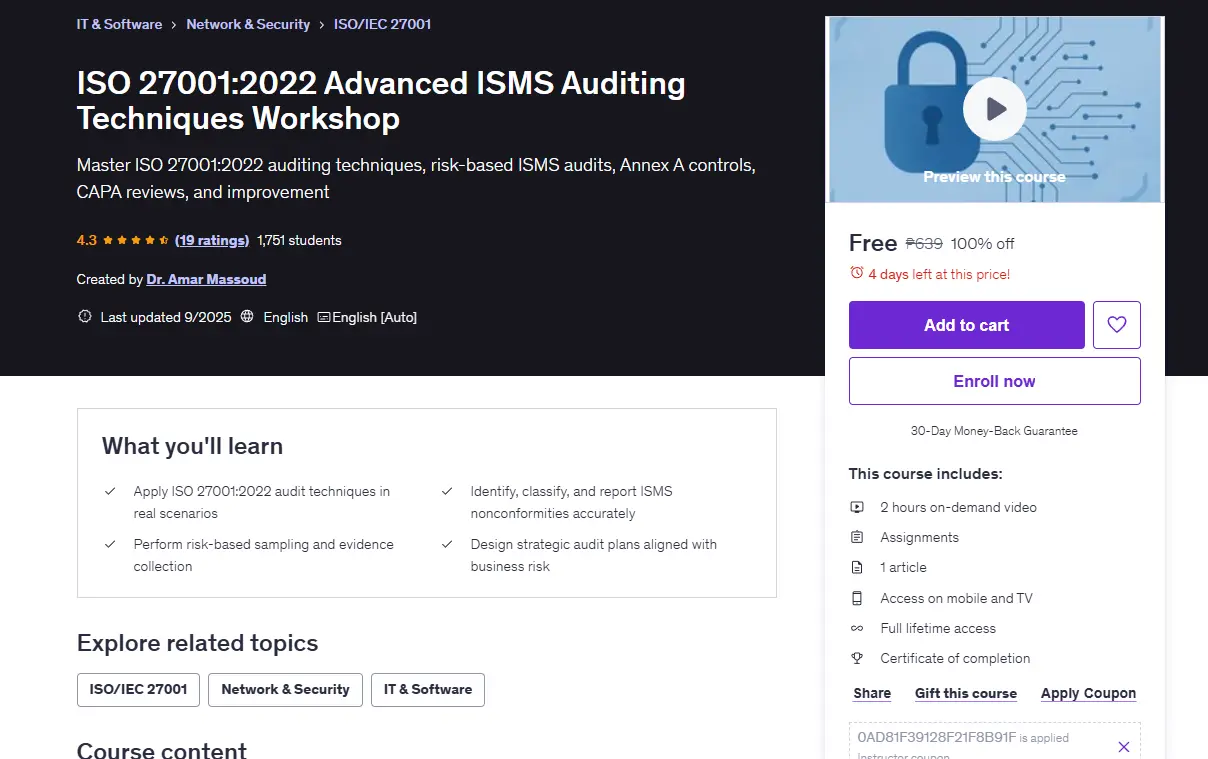The height and width of the screenshot is (759, 1208).
Task: Click breadcrumb chevron after Network & Security
Action: tap(322, 24)
